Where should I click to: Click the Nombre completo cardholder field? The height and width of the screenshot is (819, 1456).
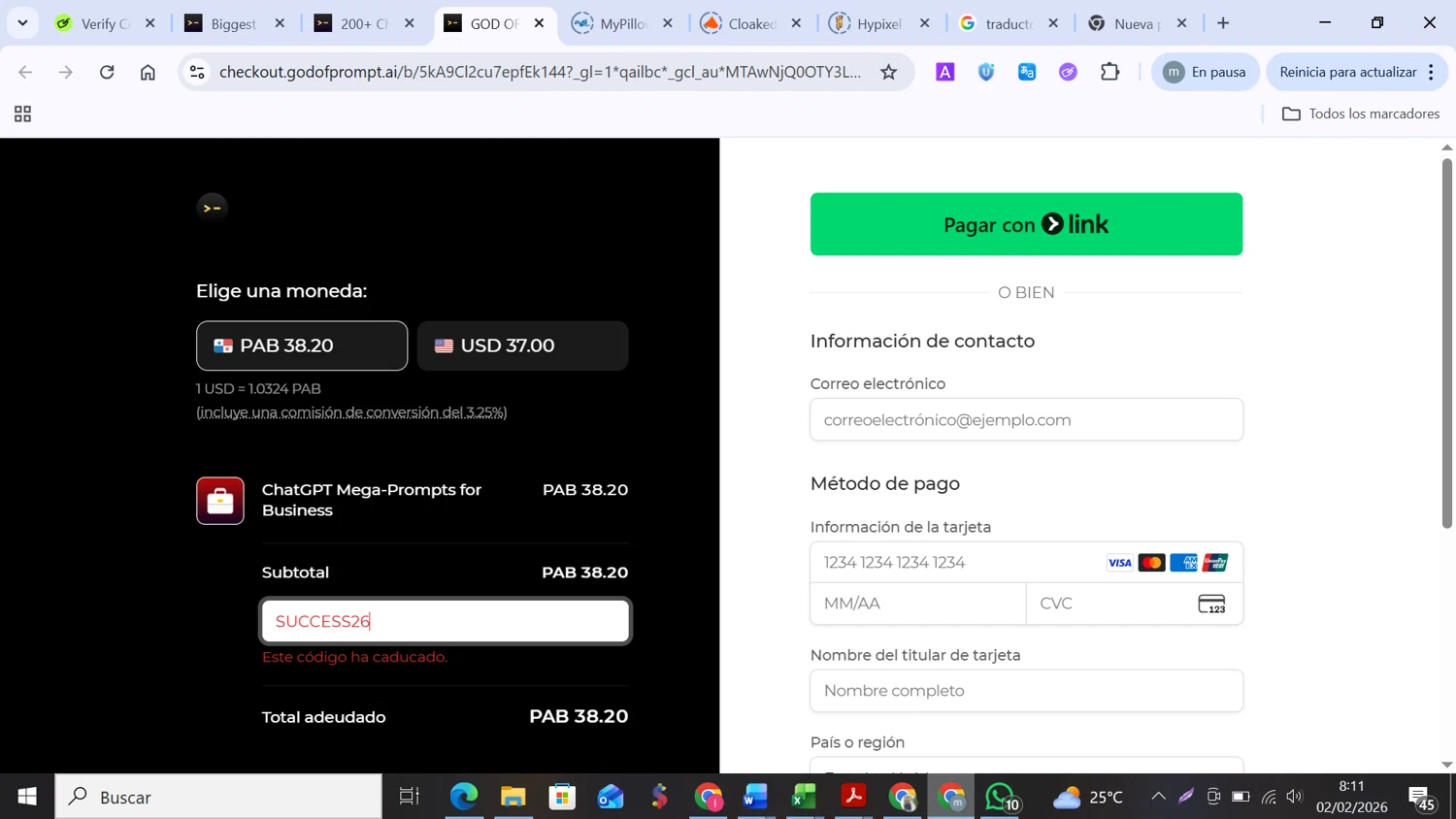point(1026,691)
